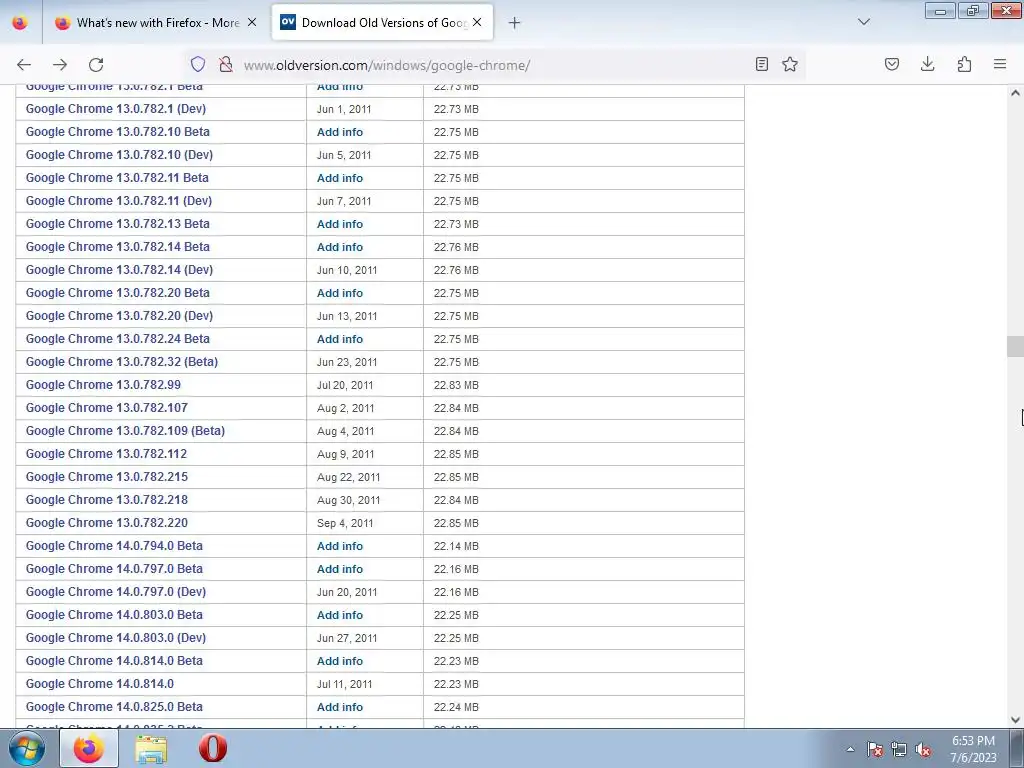This screenshot has height=768, width=1024.
Task: Launch Opera from the taskbar
Action: coord(213,748)
